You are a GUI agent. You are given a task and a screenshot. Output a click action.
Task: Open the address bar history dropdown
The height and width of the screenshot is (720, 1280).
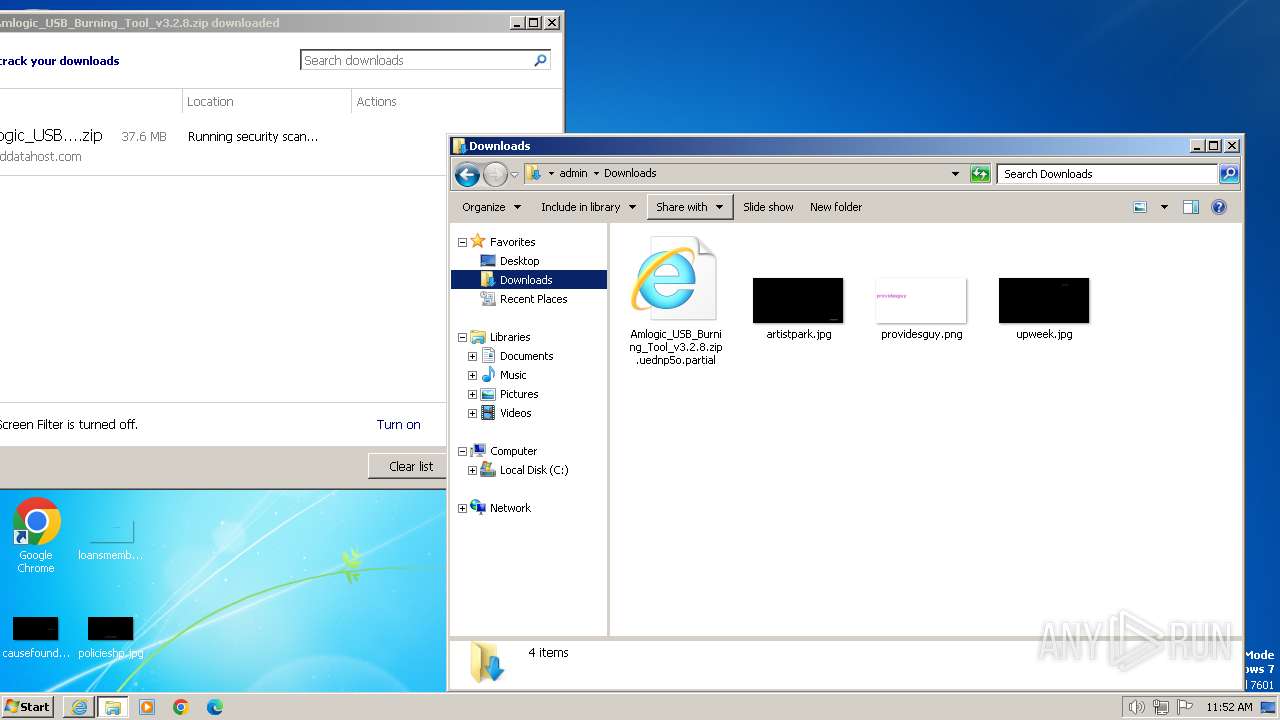click(x=955, y=174)
